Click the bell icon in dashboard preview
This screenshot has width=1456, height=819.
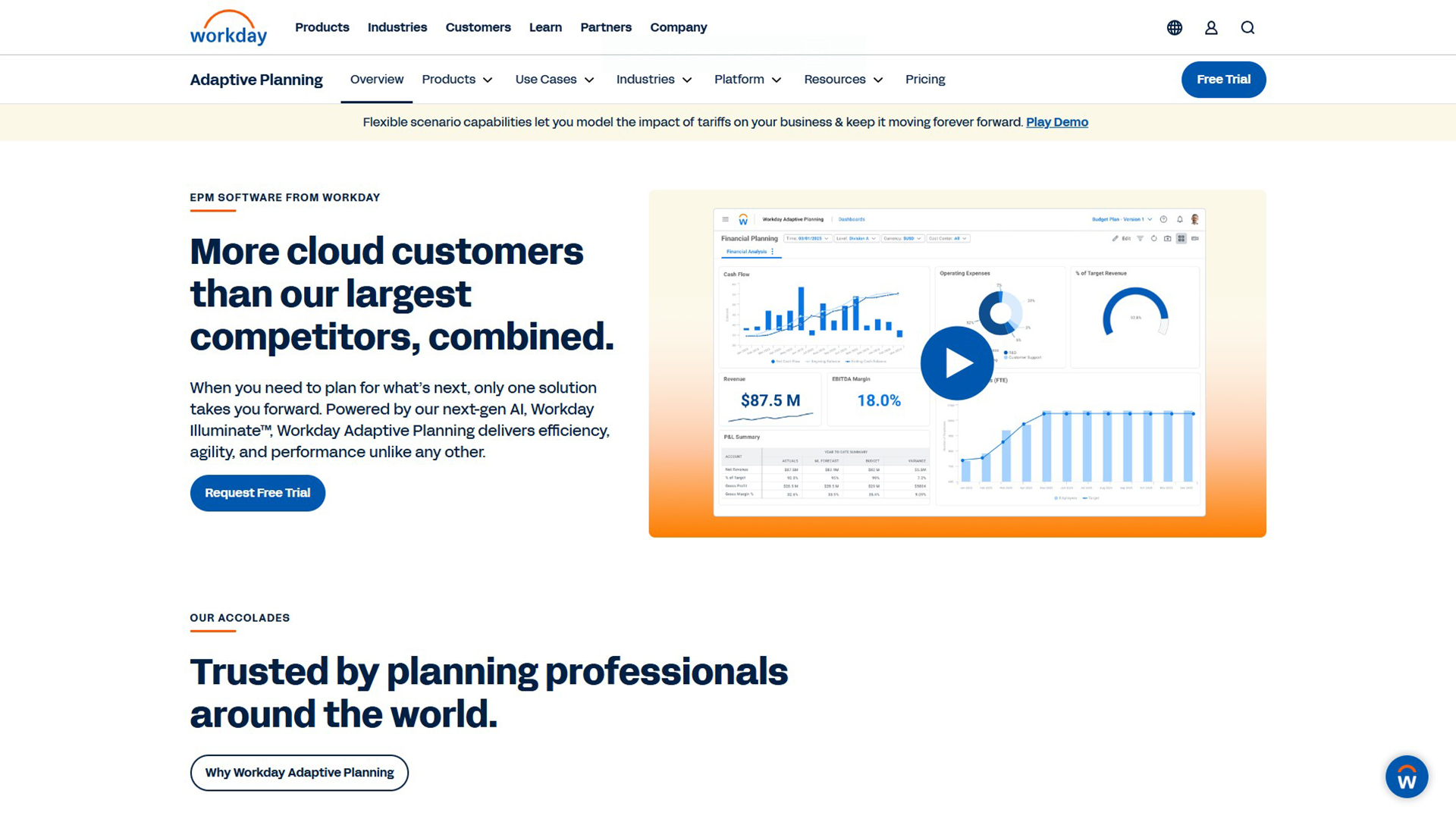coord(1180,219)
